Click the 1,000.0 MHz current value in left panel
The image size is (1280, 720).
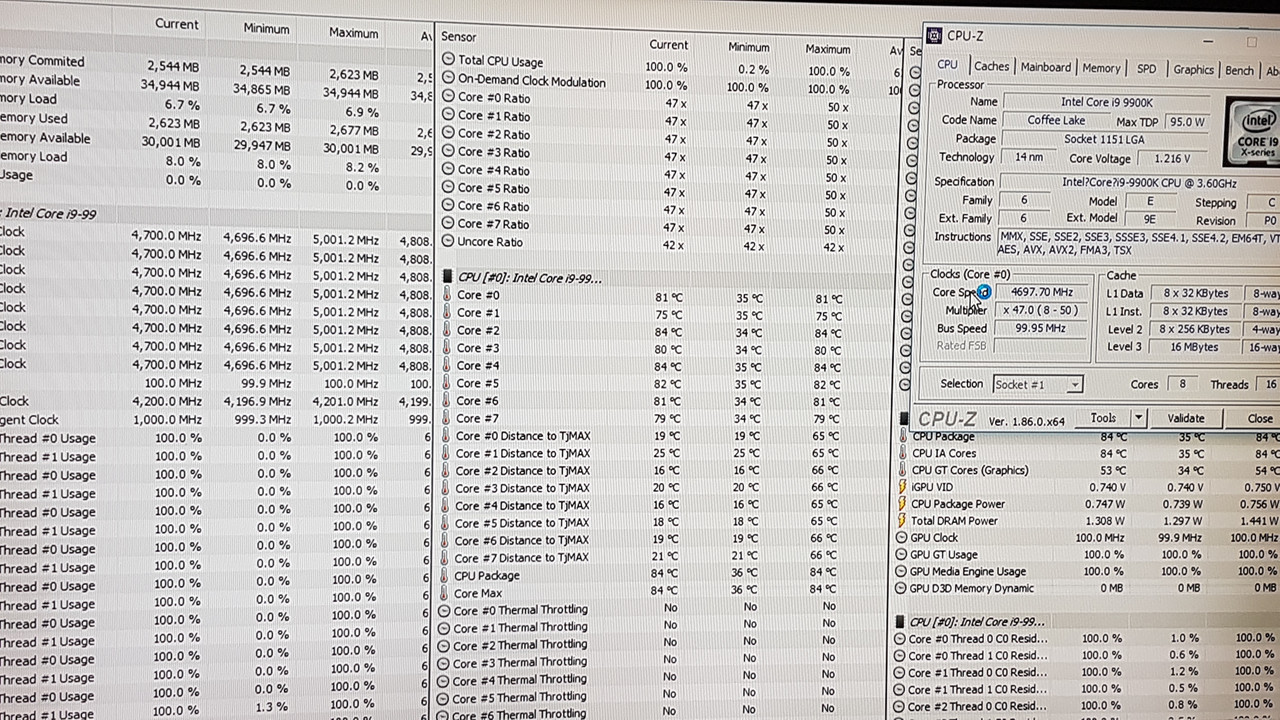coord(166,420)
